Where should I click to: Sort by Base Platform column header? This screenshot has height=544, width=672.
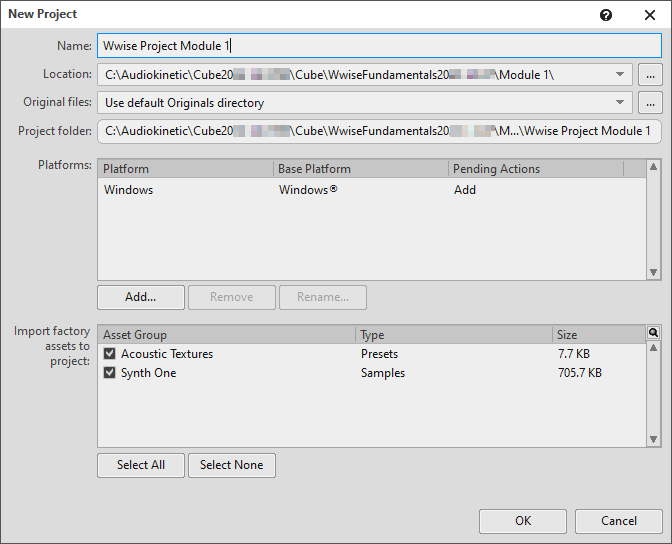coord(361,169)
